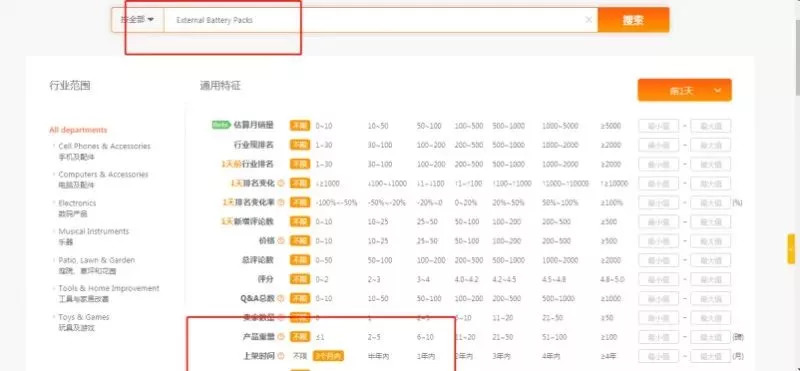The width and height of the screenshot is (800, 371).
Task: Open help icon beside 产品重量
Action: (281, 337)
